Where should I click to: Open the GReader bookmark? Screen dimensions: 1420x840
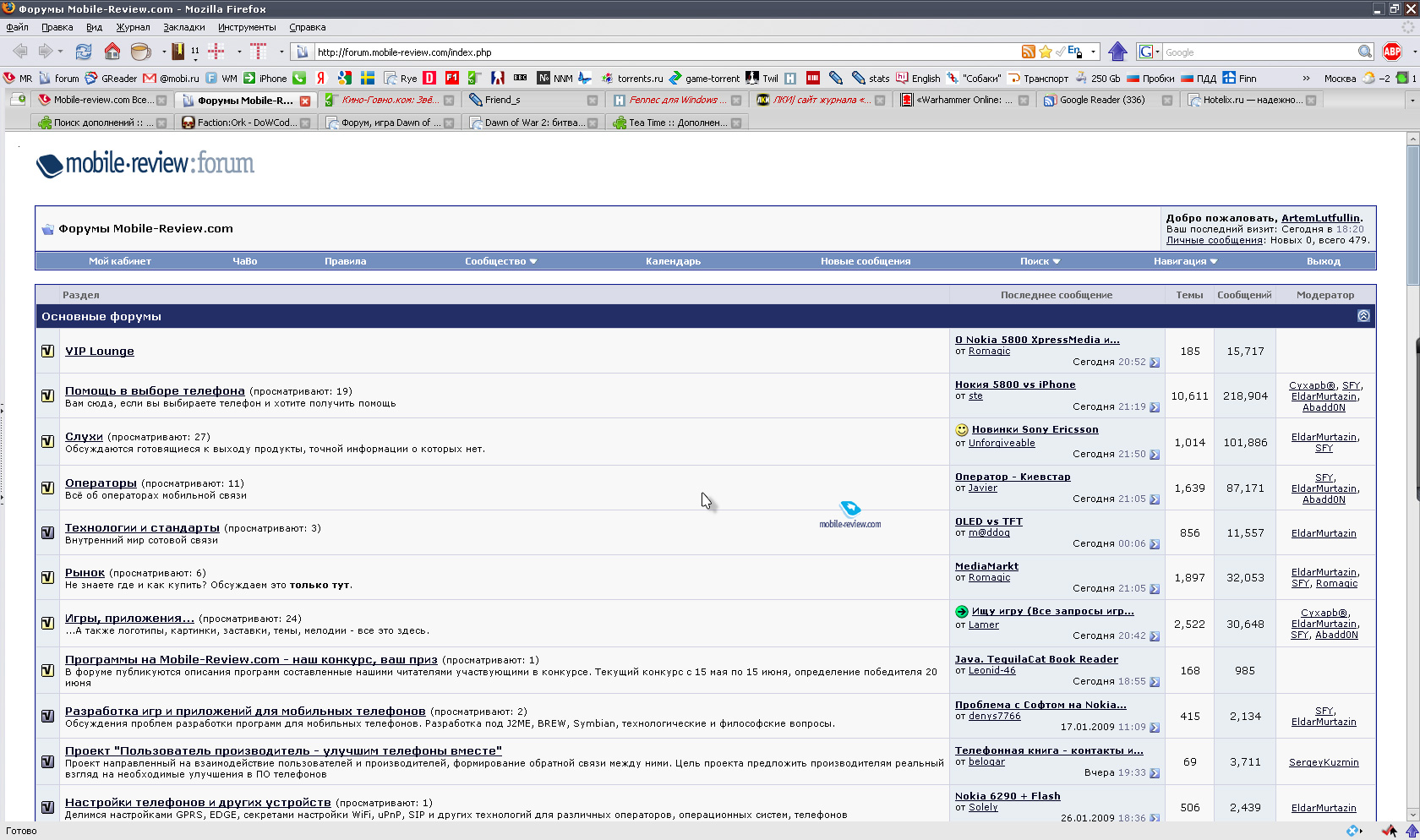click(x=112, y=78)
